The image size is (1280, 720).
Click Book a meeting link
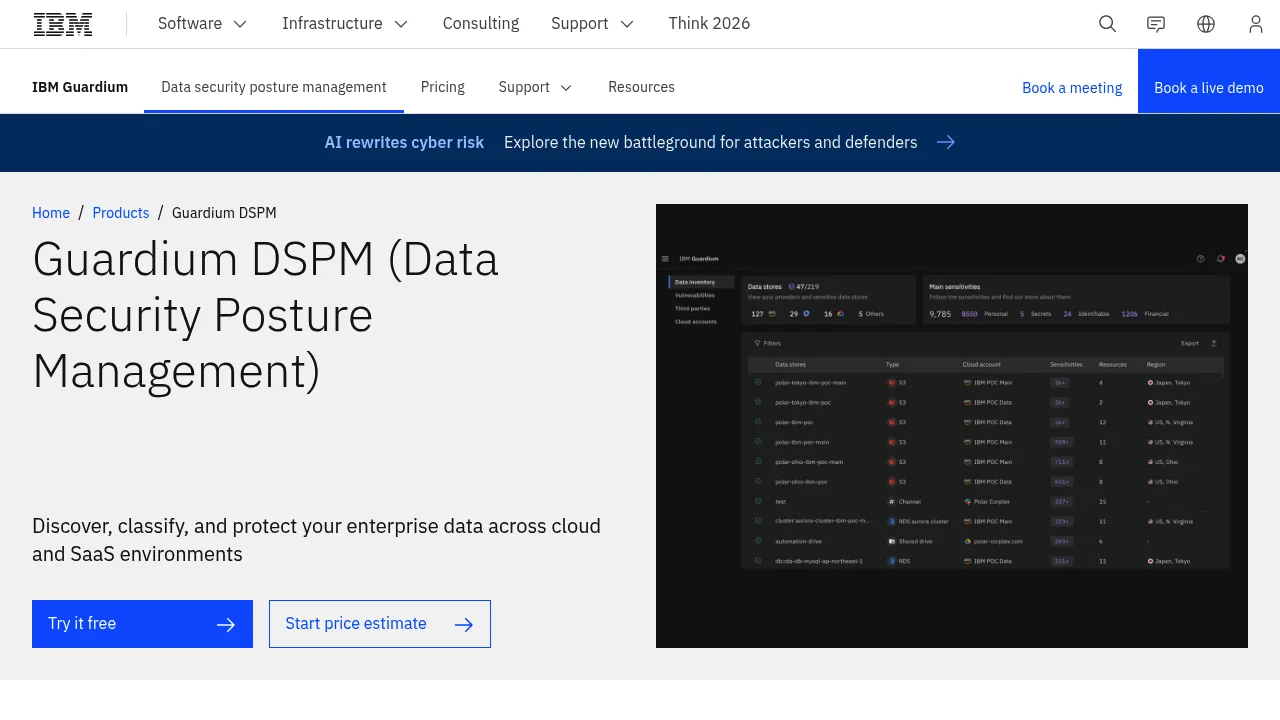(x=1072, y=88)
